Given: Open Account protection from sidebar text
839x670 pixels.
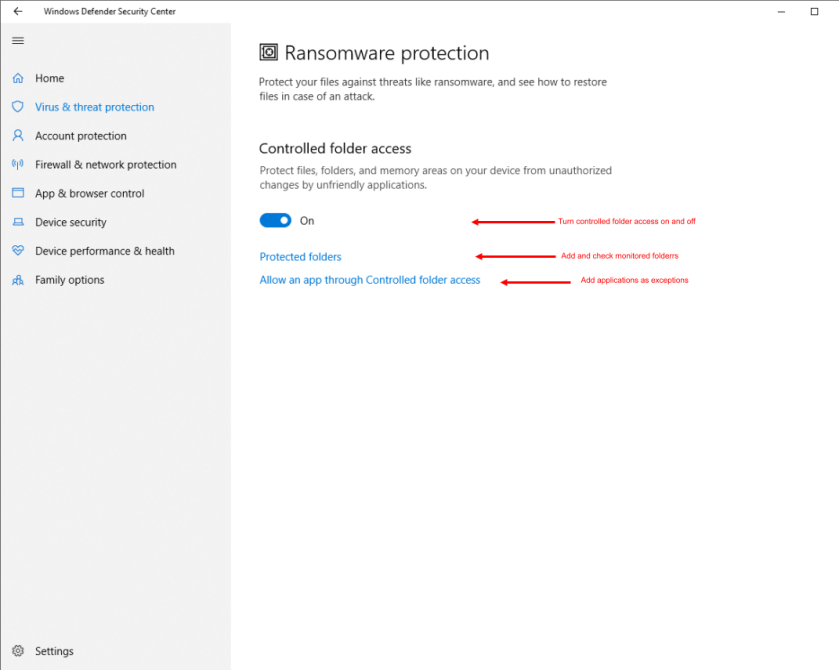Looking at the screenshot, I should coord(80,136).
